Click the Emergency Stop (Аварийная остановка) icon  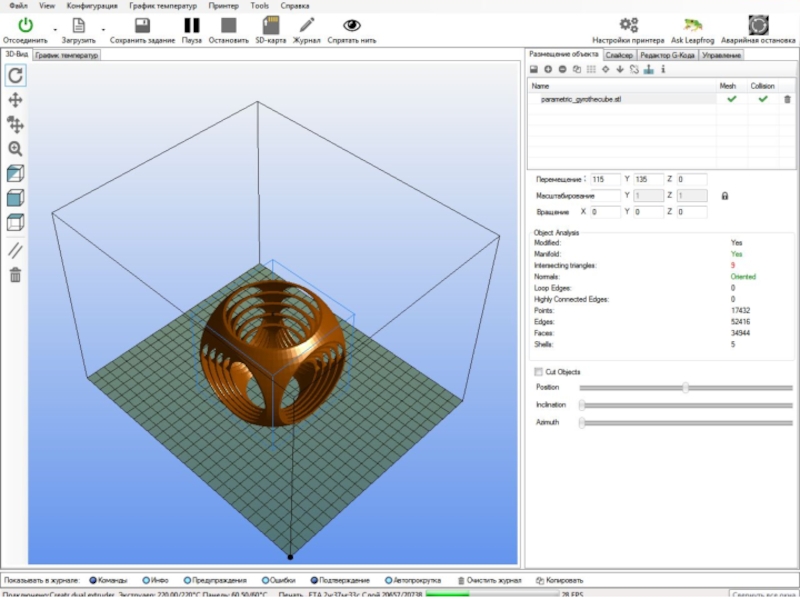[758, 25]
